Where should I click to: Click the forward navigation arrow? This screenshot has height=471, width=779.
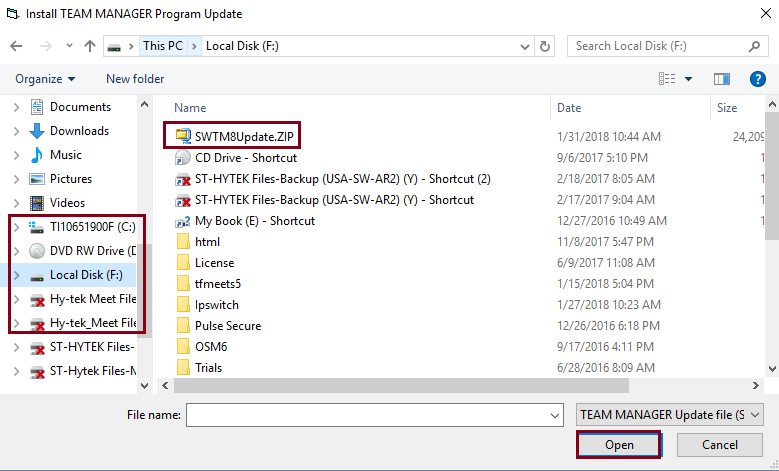45,46
